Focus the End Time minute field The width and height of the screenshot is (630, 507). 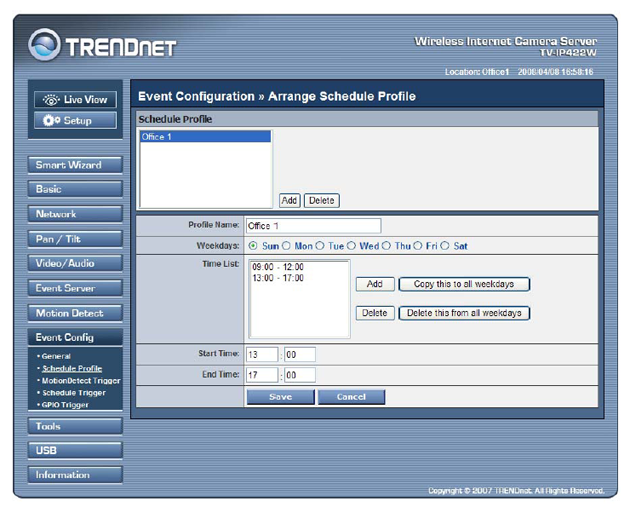coord(300,375)
